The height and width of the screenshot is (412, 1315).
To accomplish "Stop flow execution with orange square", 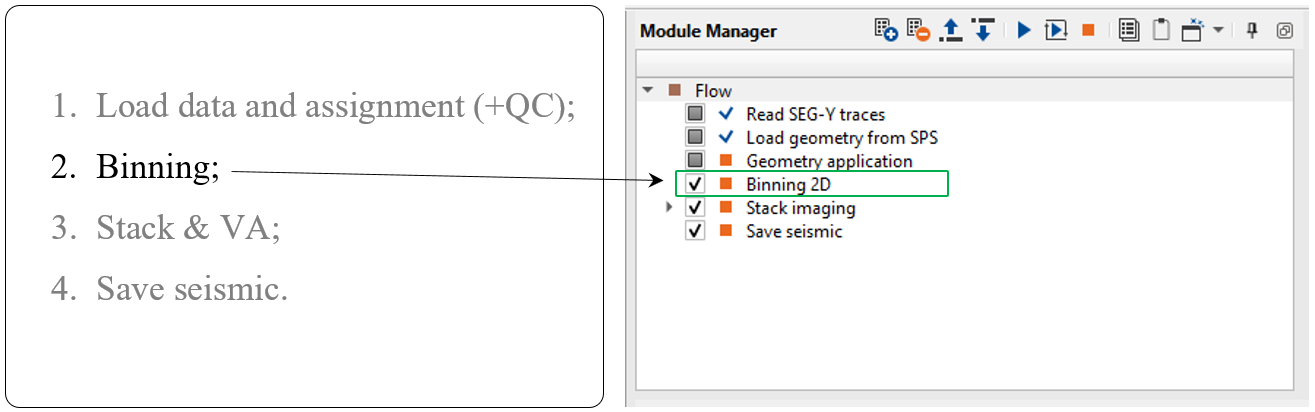I will coord(1088,30).
